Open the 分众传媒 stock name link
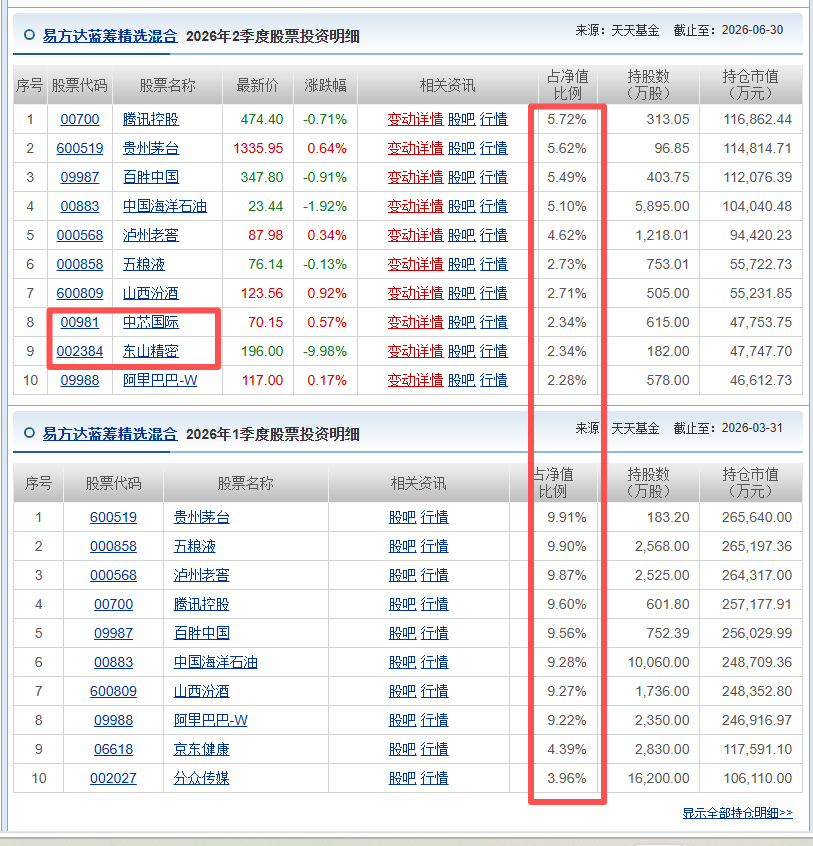 [201, 779]
